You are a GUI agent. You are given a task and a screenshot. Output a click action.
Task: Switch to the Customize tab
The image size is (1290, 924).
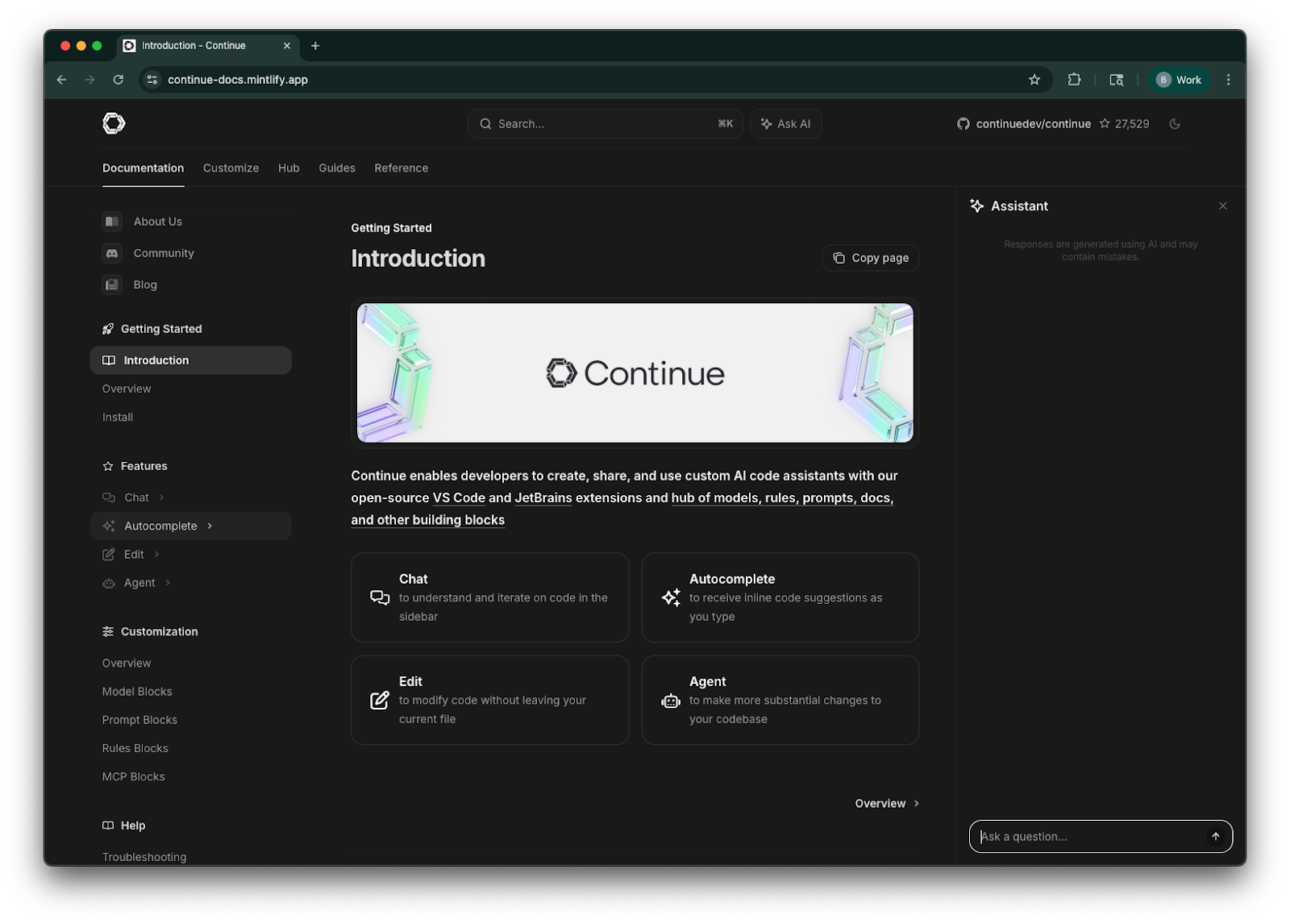coord(231,168)
